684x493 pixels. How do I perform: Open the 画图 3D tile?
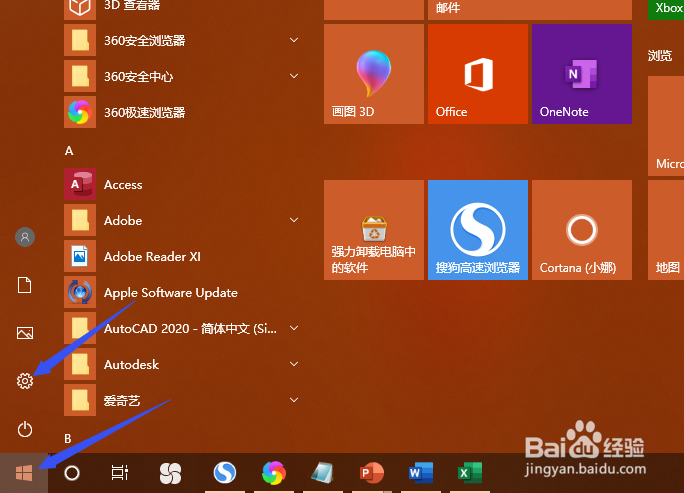(374, 74)
